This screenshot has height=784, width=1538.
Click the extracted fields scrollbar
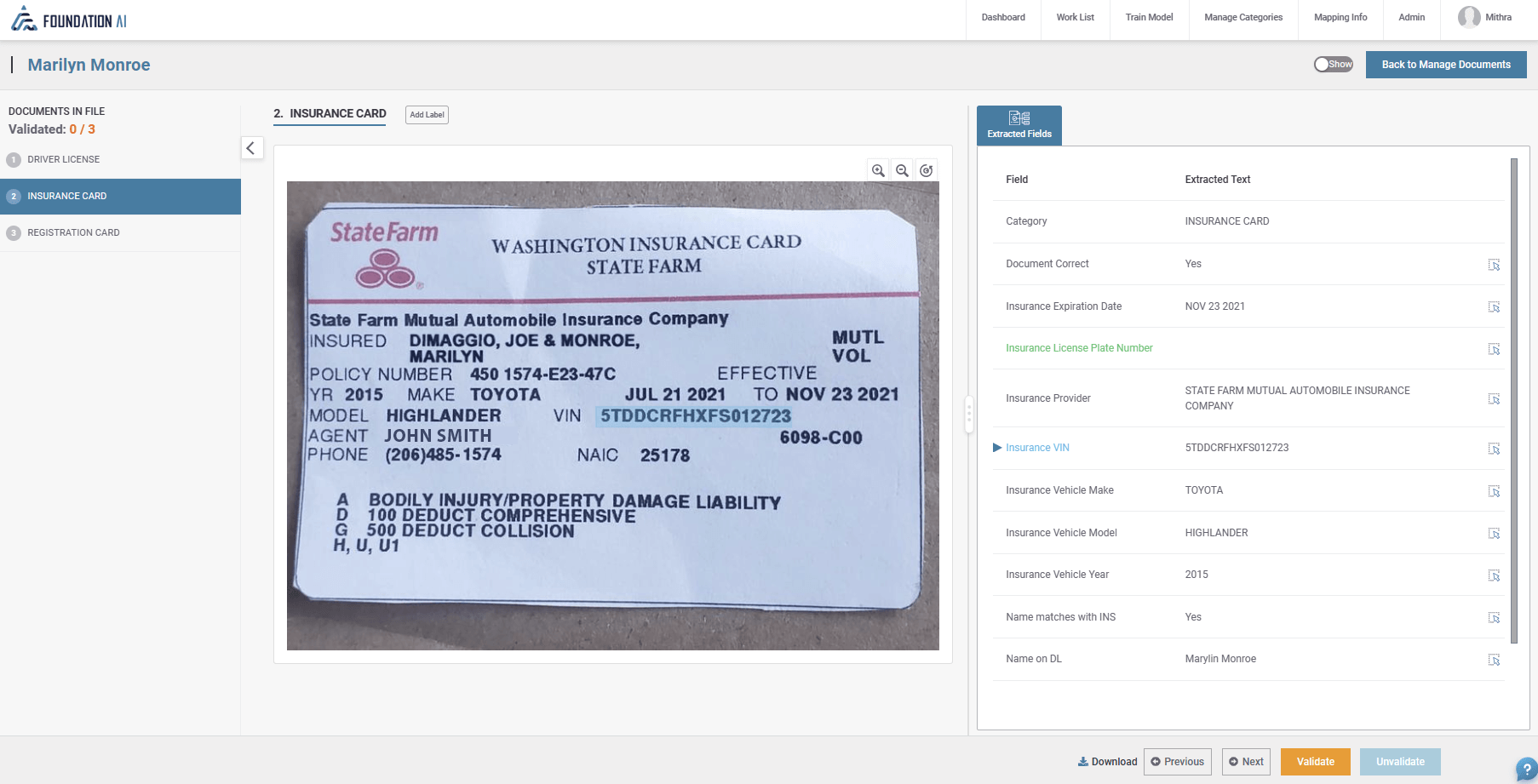pyautogui.click(x=1514, y=400)
